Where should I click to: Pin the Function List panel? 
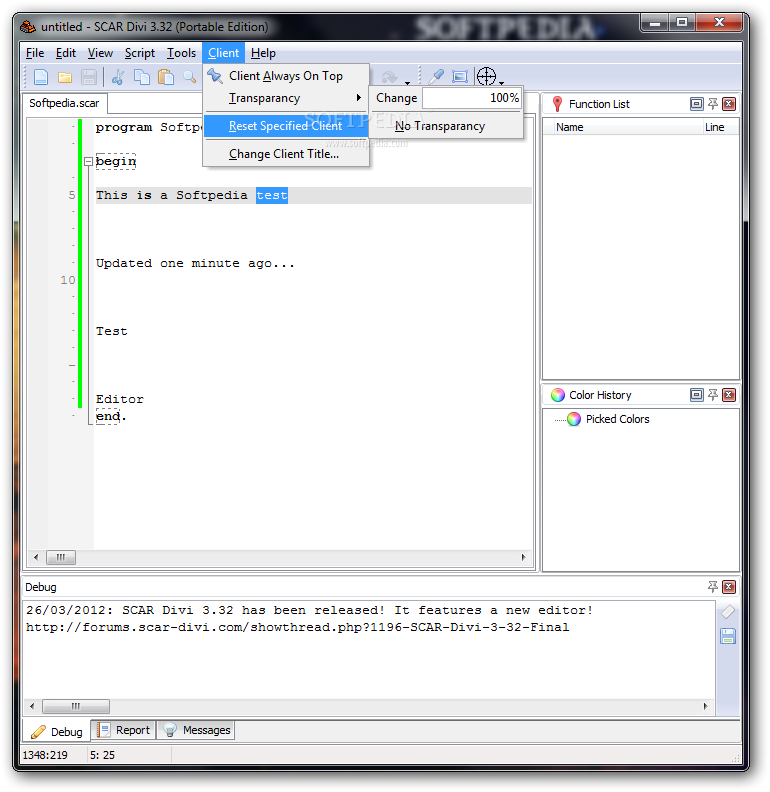(x=712, y=104)
